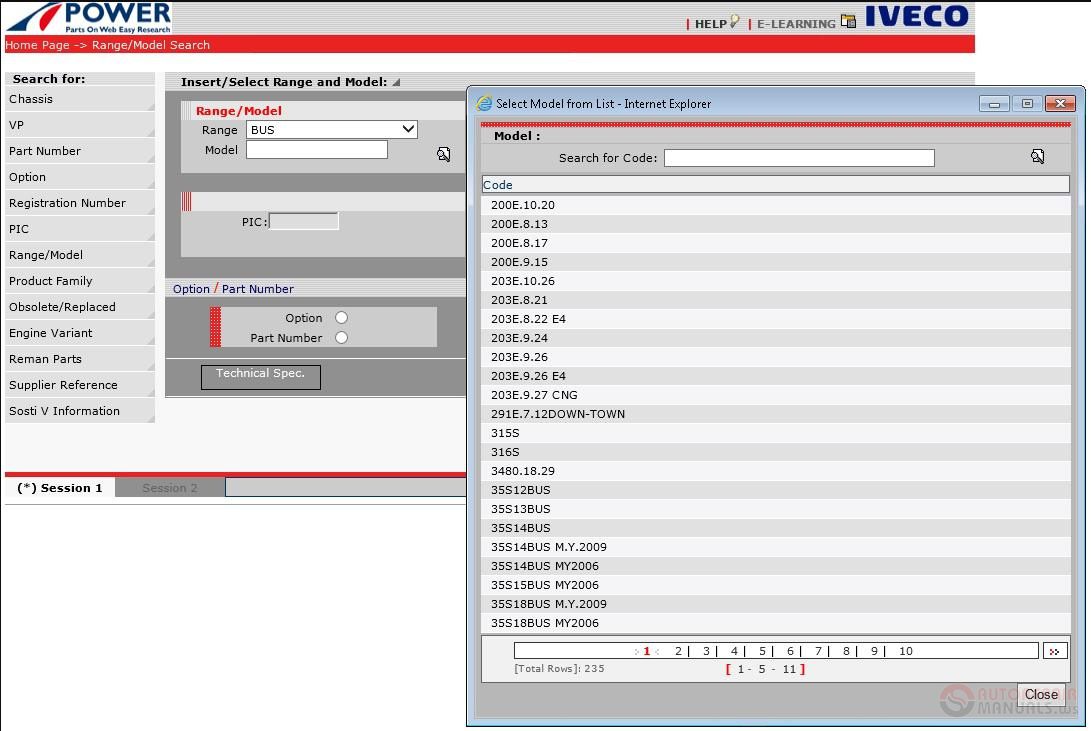This screenshot has height=731, width=1091.
Task: Open the Model search lookup icon
Action: (x=443, y=153)
